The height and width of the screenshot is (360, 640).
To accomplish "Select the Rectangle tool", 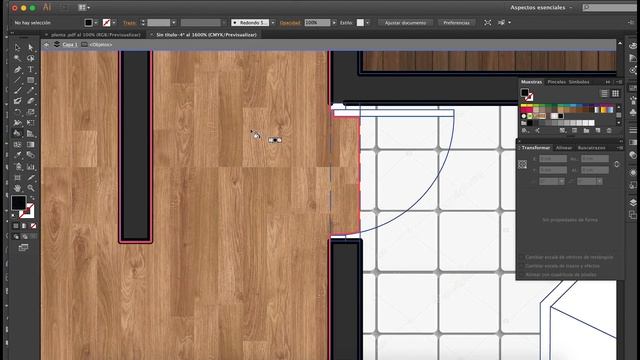I will [31, 80].
